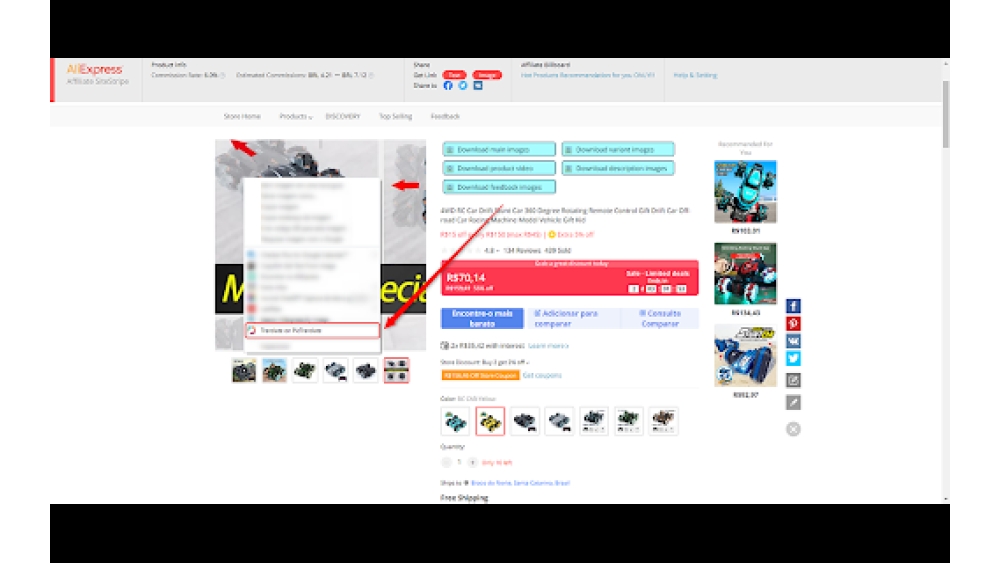This screenshot has width=1000, height=563.
Task: Open first gallery thumbnail of the car
Action: pyautogui.click(x=244, y=370)
